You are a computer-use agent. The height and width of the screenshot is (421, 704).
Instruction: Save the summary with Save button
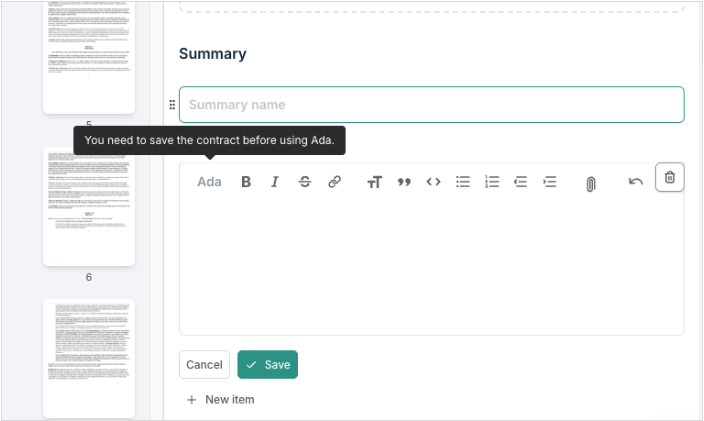coord(267,365)
